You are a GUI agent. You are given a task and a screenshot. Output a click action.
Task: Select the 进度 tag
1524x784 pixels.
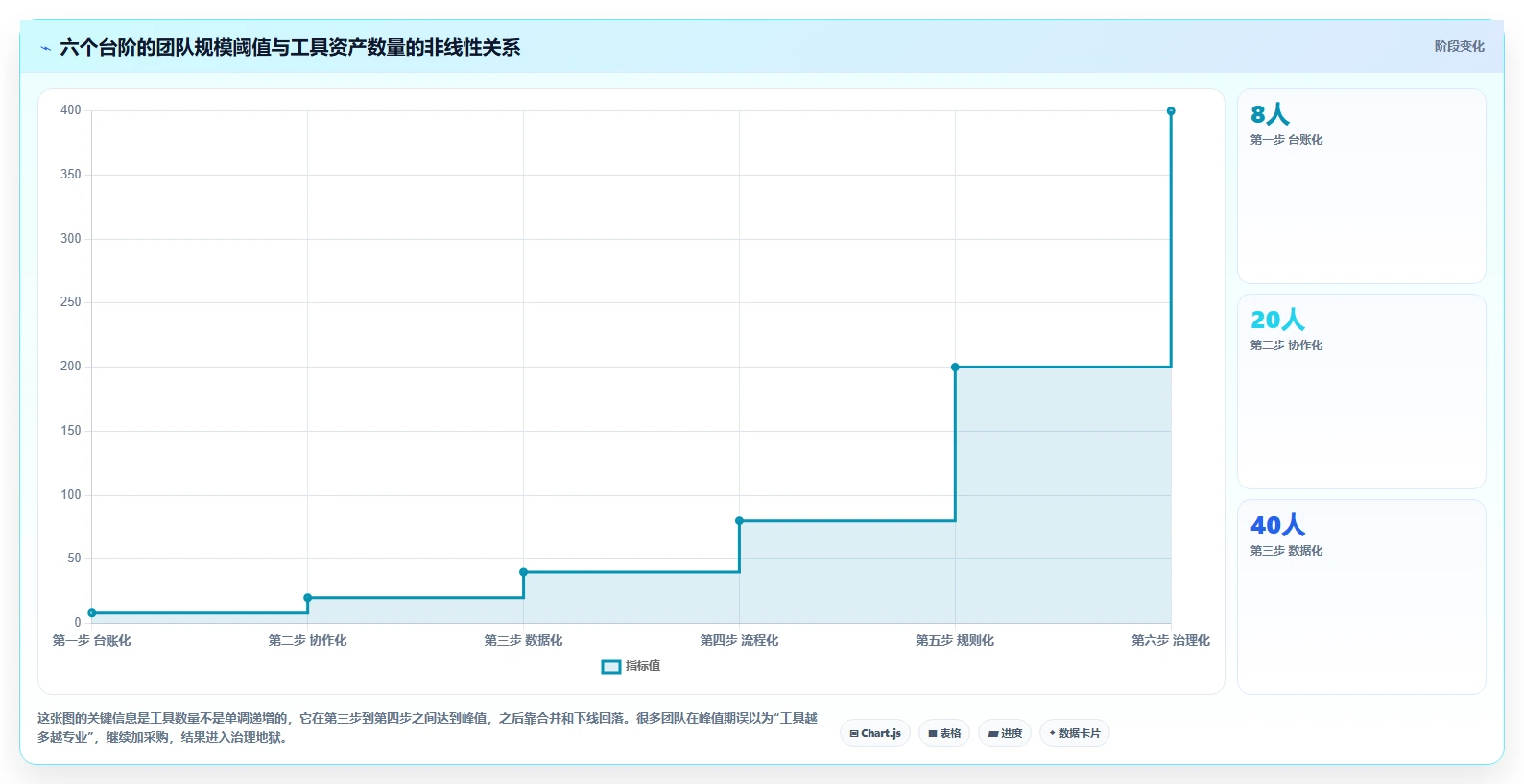(1005, 733)
